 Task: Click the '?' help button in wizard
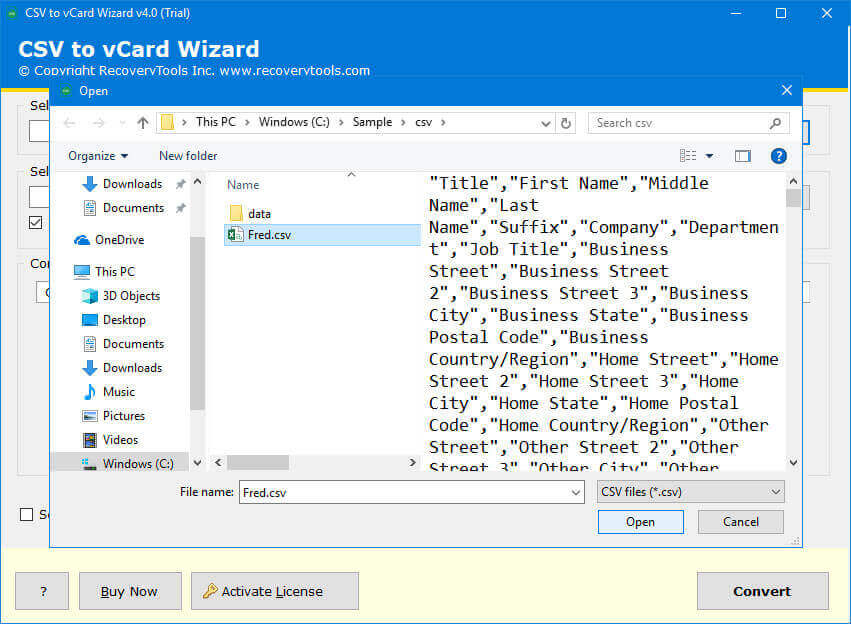(x=42, y=591)
